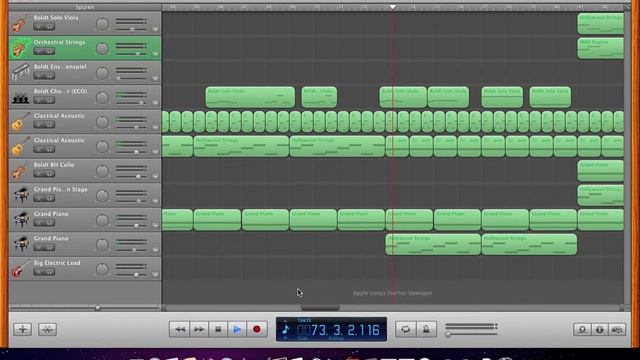
Task: Start recording with the red record button
Action: pos(256,329)
